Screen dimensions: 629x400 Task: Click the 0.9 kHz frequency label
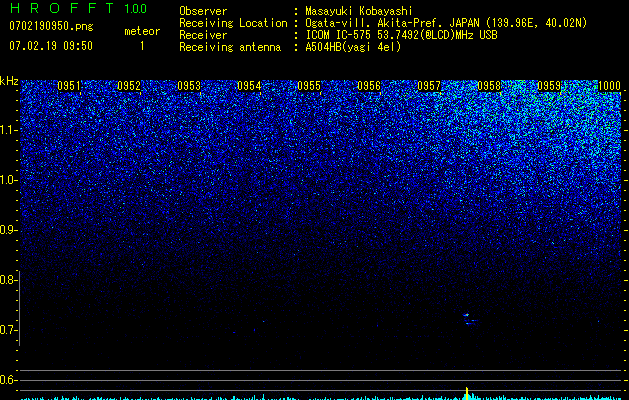tap(8, 230)
